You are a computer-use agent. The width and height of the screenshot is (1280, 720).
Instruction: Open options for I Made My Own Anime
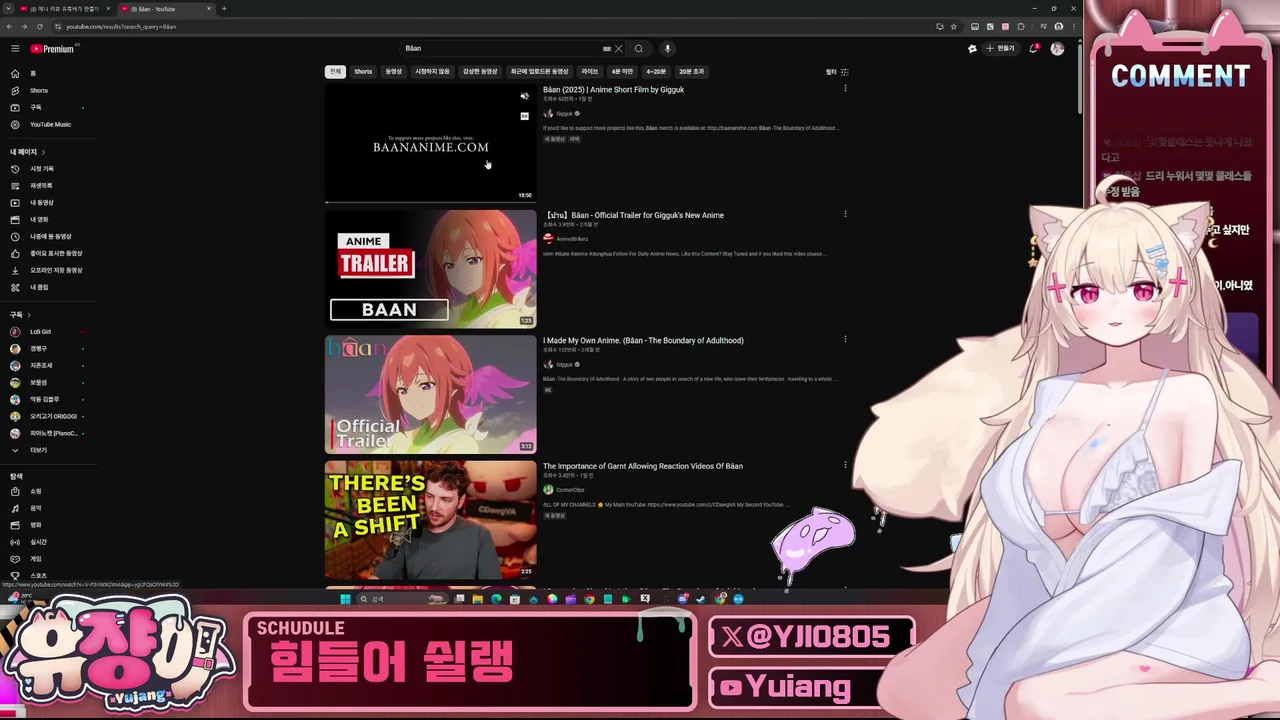845,340
